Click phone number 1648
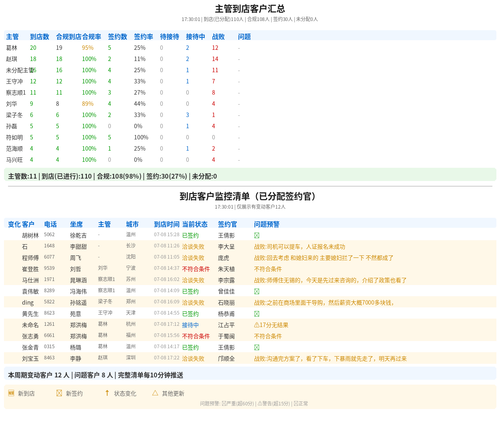Image resolution: width=500 pixels, height=426 pixels. pyautogui.click(x=49, y=246)
